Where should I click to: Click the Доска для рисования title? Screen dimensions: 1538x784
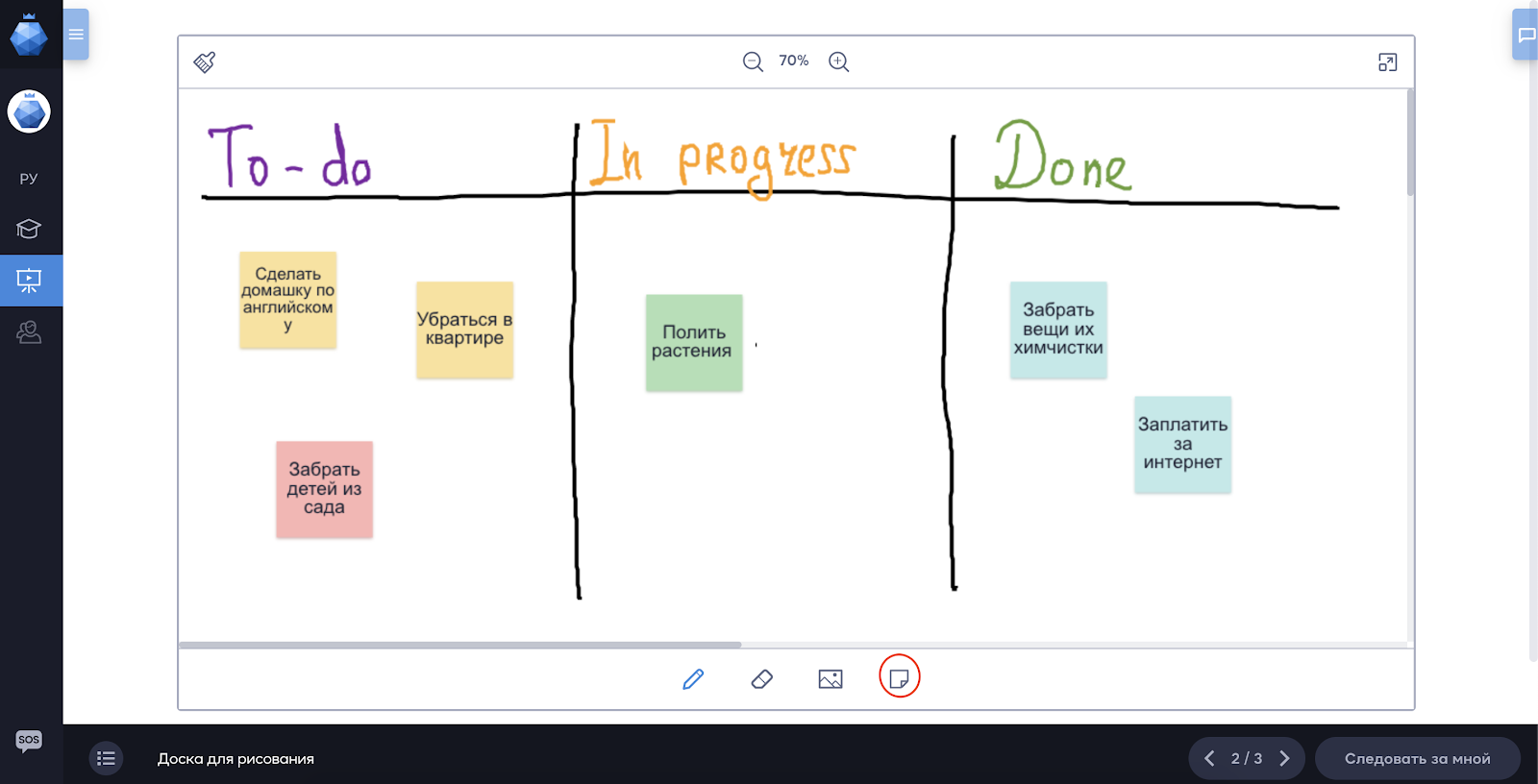pos(236,759)
